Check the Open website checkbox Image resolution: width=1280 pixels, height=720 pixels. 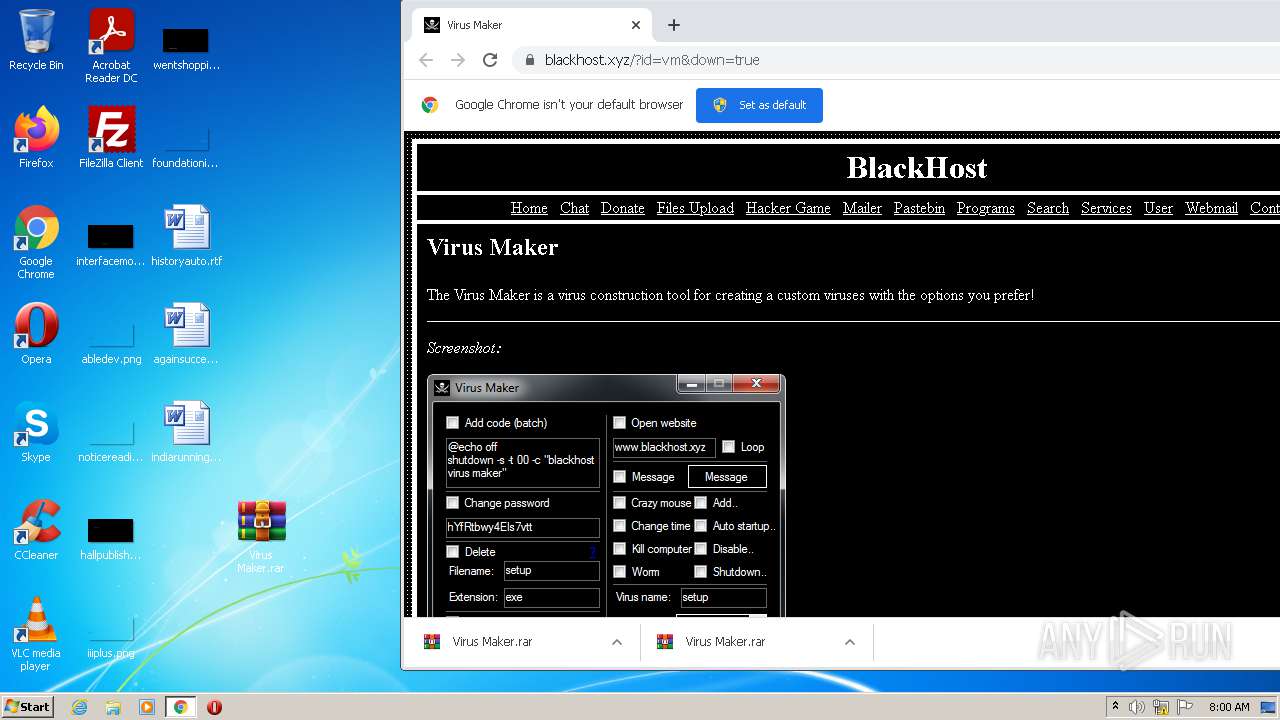click(x=620, y=423)
